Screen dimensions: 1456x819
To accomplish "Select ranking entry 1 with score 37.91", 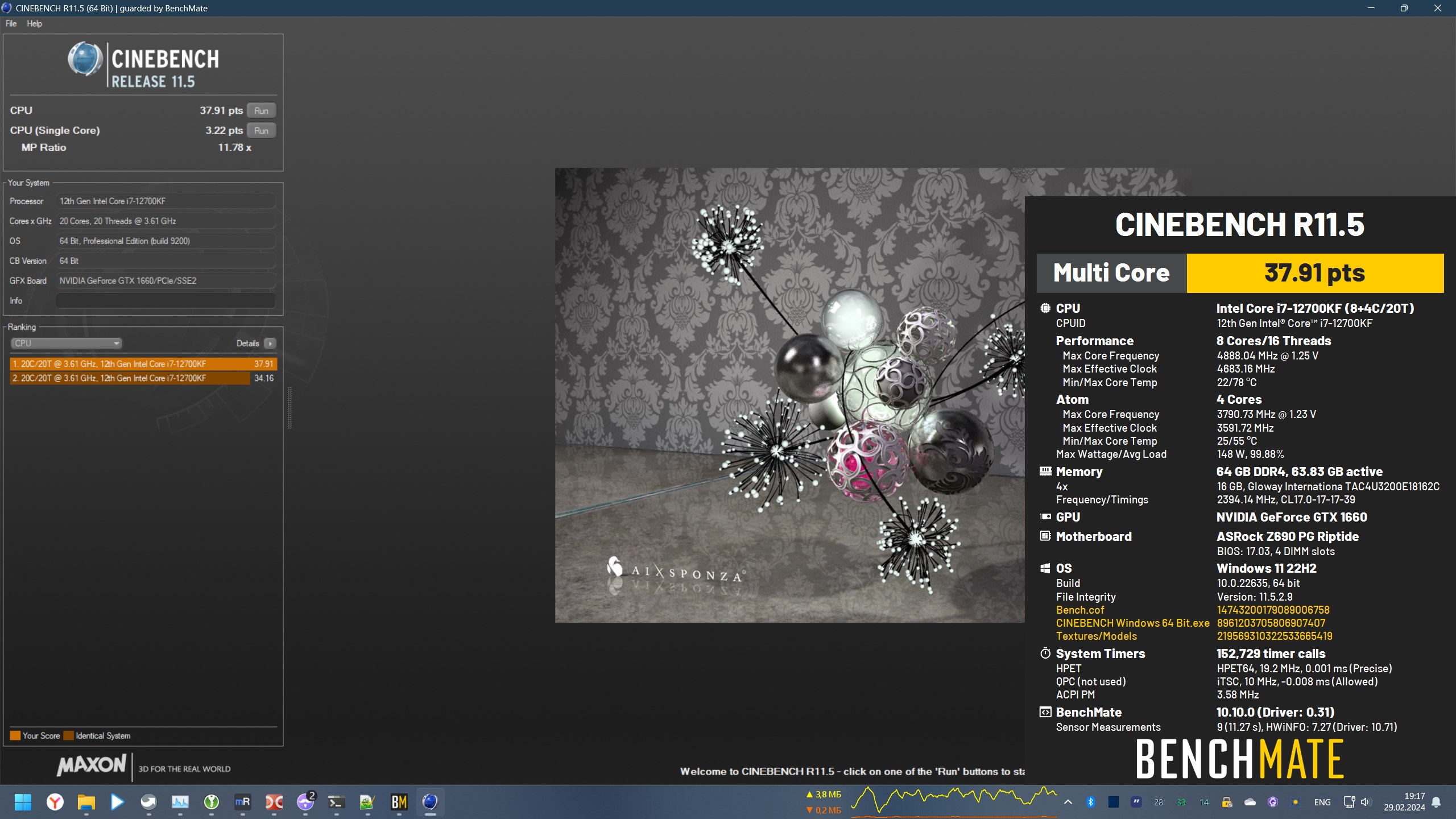I will click(x=143, y=363).
